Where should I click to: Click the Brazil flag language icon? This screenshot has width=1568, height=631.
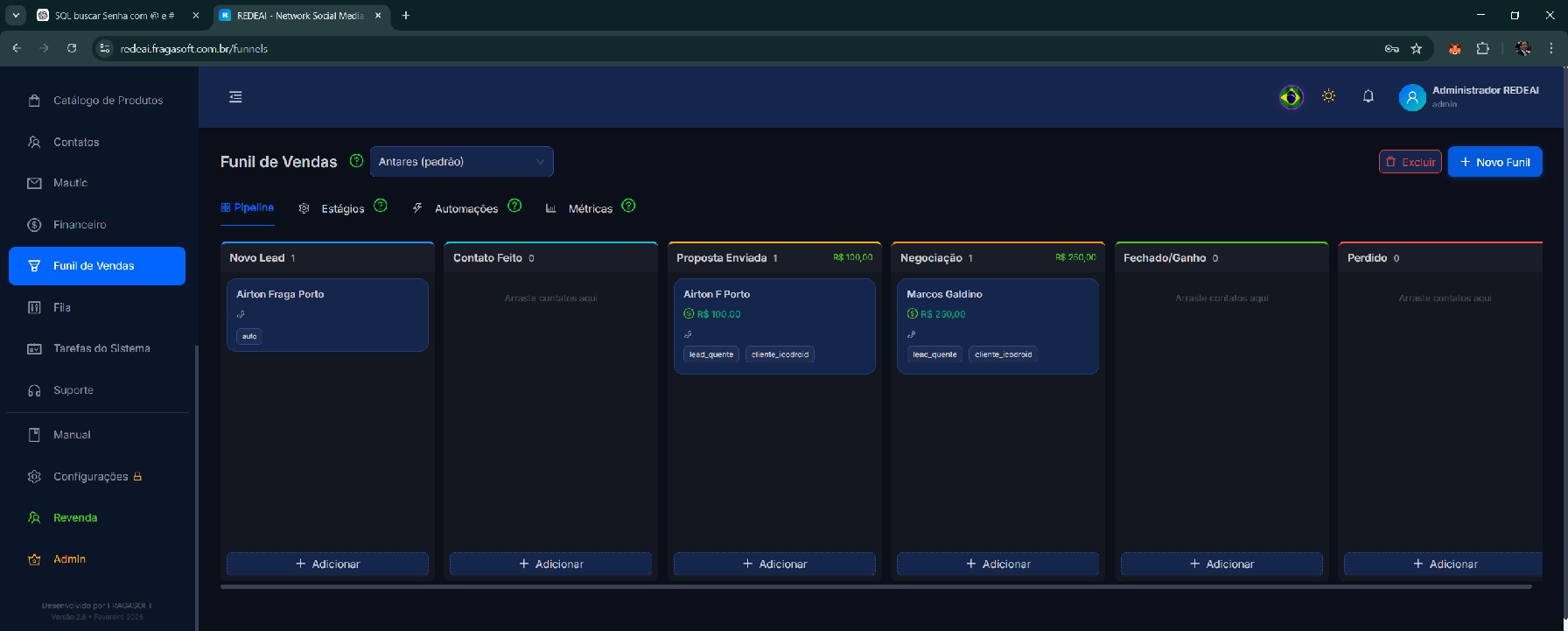1291,97
